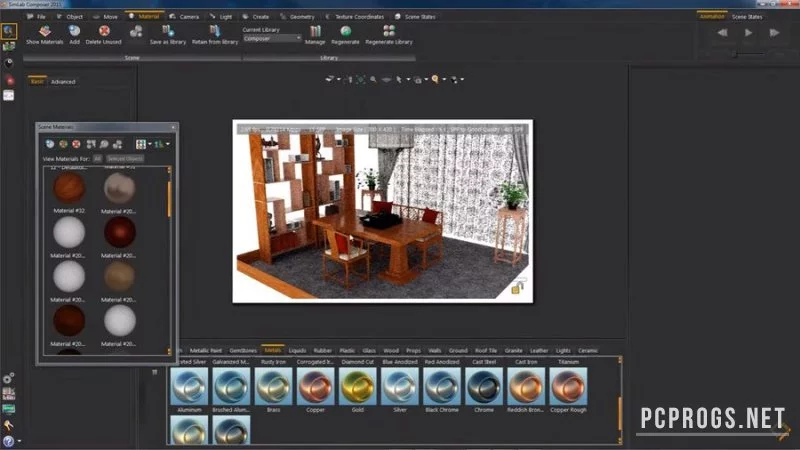Screen dimensions: 800x450
Task: Select the Leather library category tab
Action: [539, 351]
